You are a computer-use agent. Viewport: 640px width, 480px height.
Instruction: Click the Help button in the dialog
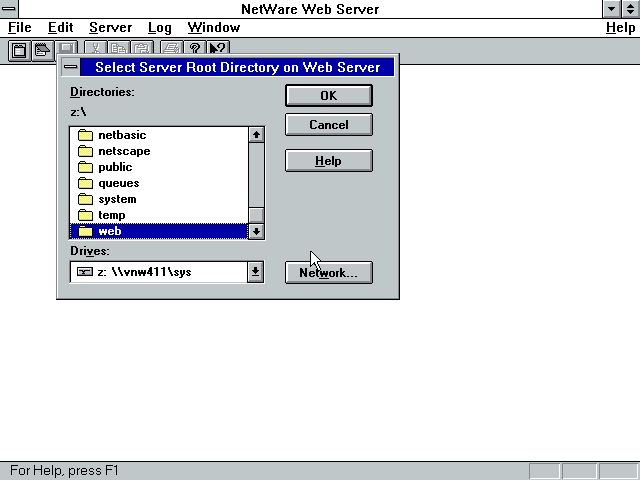pos(329,161)
